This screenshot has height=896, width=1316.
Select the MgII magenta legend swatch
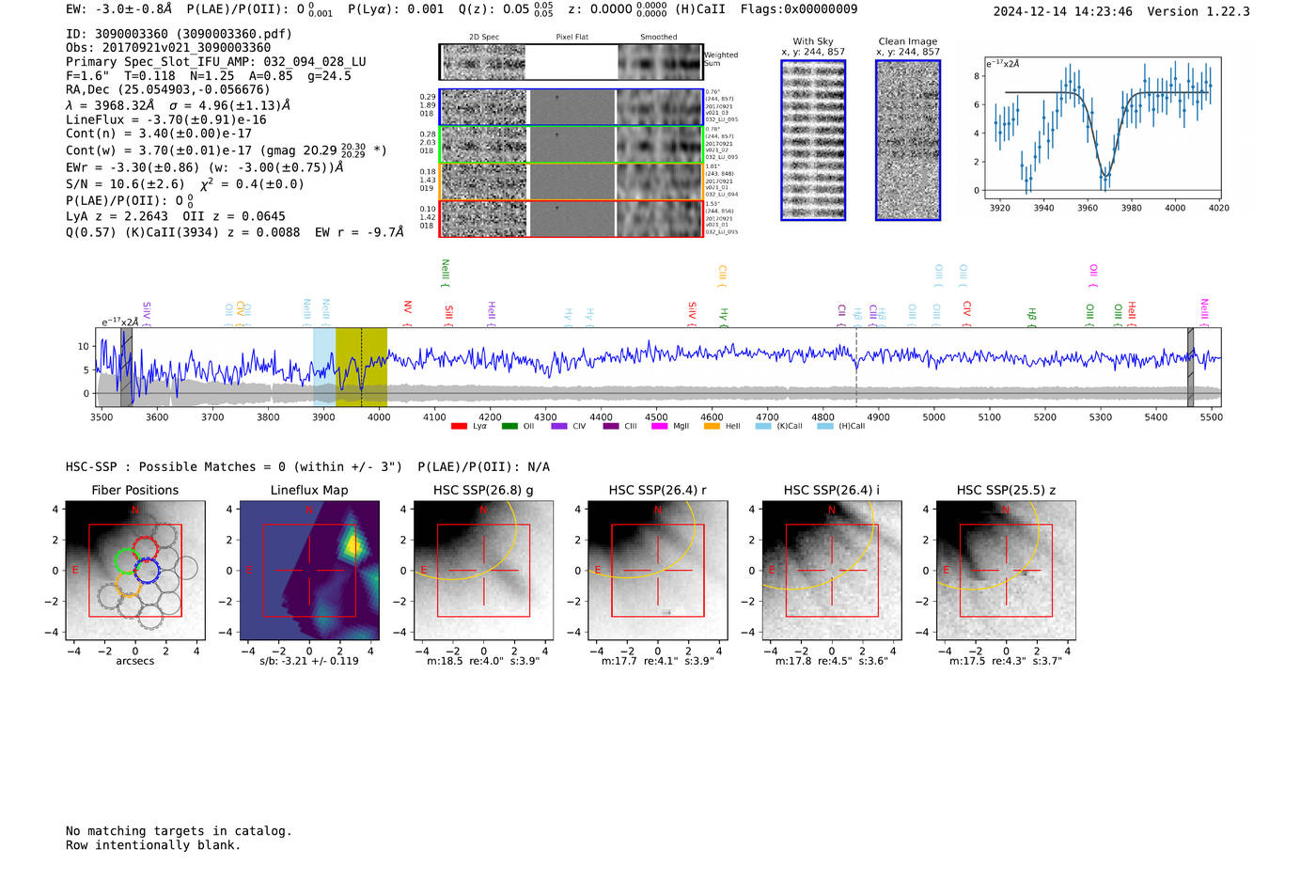click(x=661, y=426)
